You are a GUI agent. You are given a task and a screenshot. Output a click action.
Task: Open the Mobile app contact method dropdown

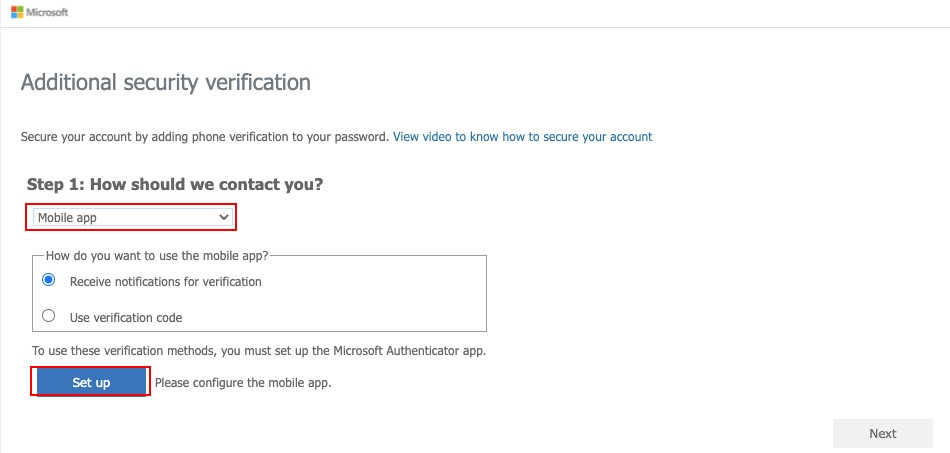pos(133,217)
